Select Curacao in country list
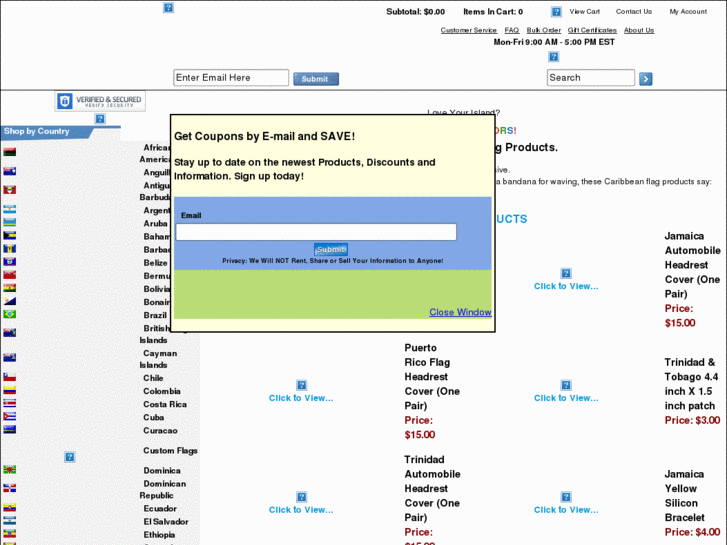727x545 pixels. coord(160,430)
